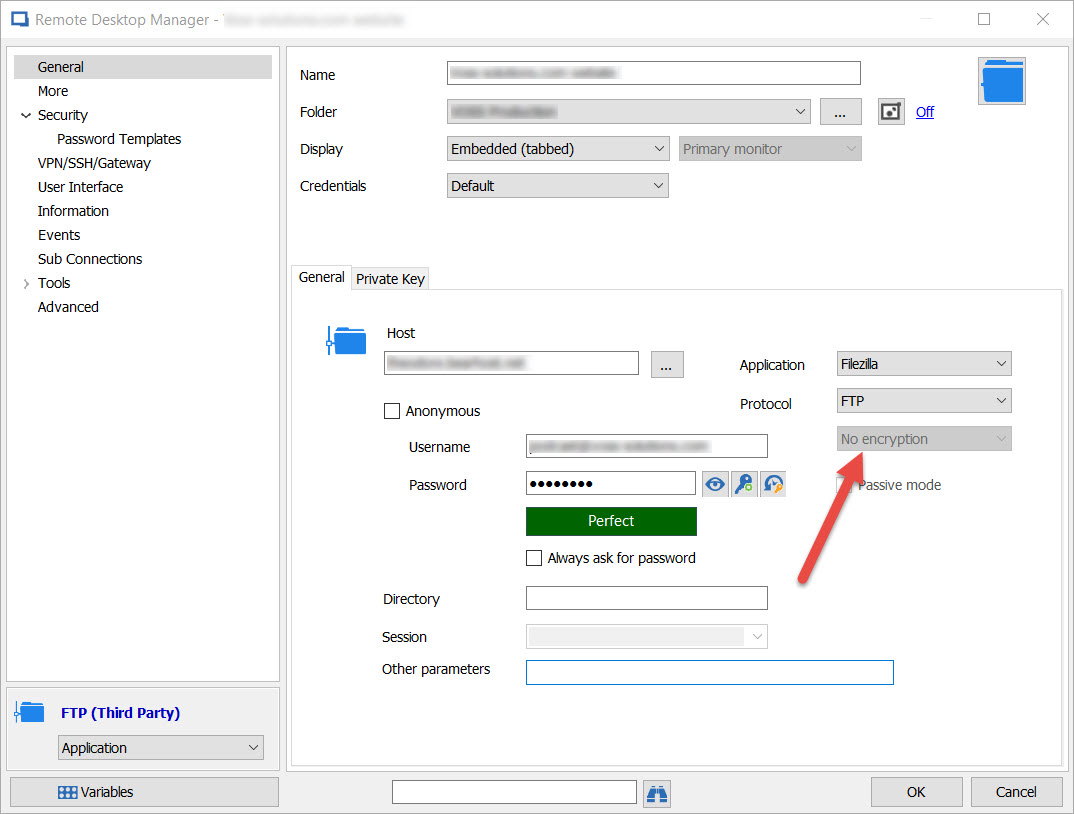Image resolution: width=1074 pixels, height=814 pixels.
Task: Click the ellipsis button beside the Host field
Action: tap(666, 364)
